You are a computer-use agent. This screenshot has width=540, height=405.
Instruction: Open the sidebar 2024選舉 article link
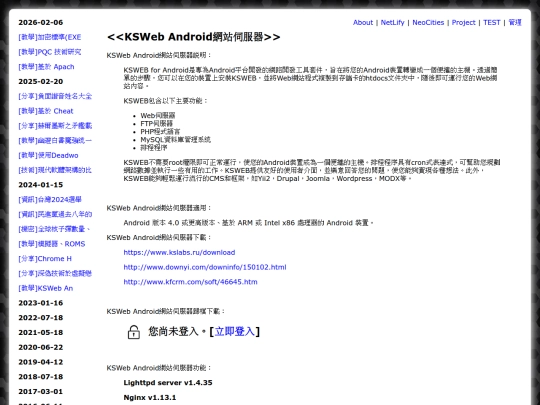(x=50, y=200)
